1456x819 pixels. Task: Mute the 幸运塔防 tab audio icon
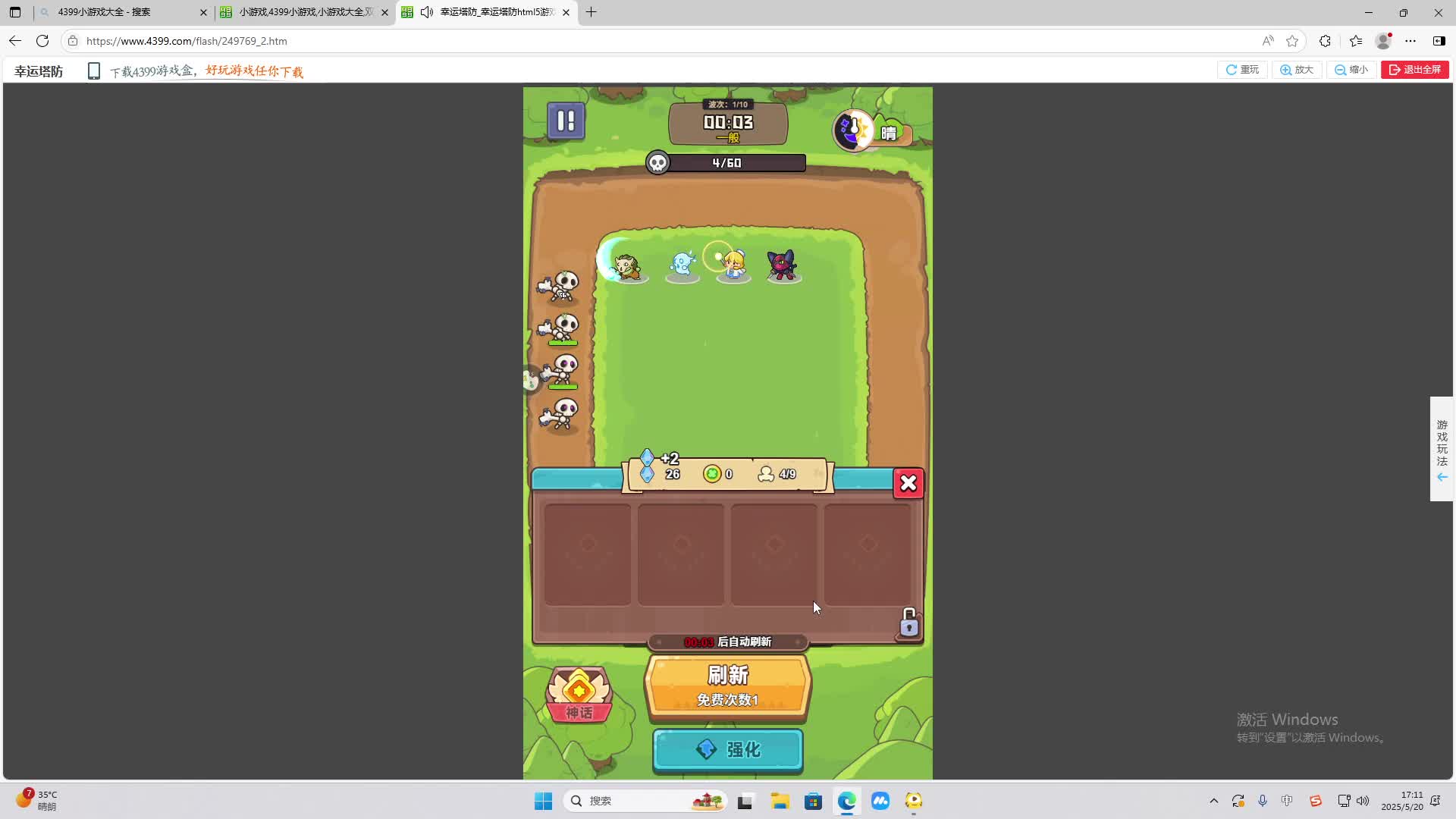click(427, 12)
